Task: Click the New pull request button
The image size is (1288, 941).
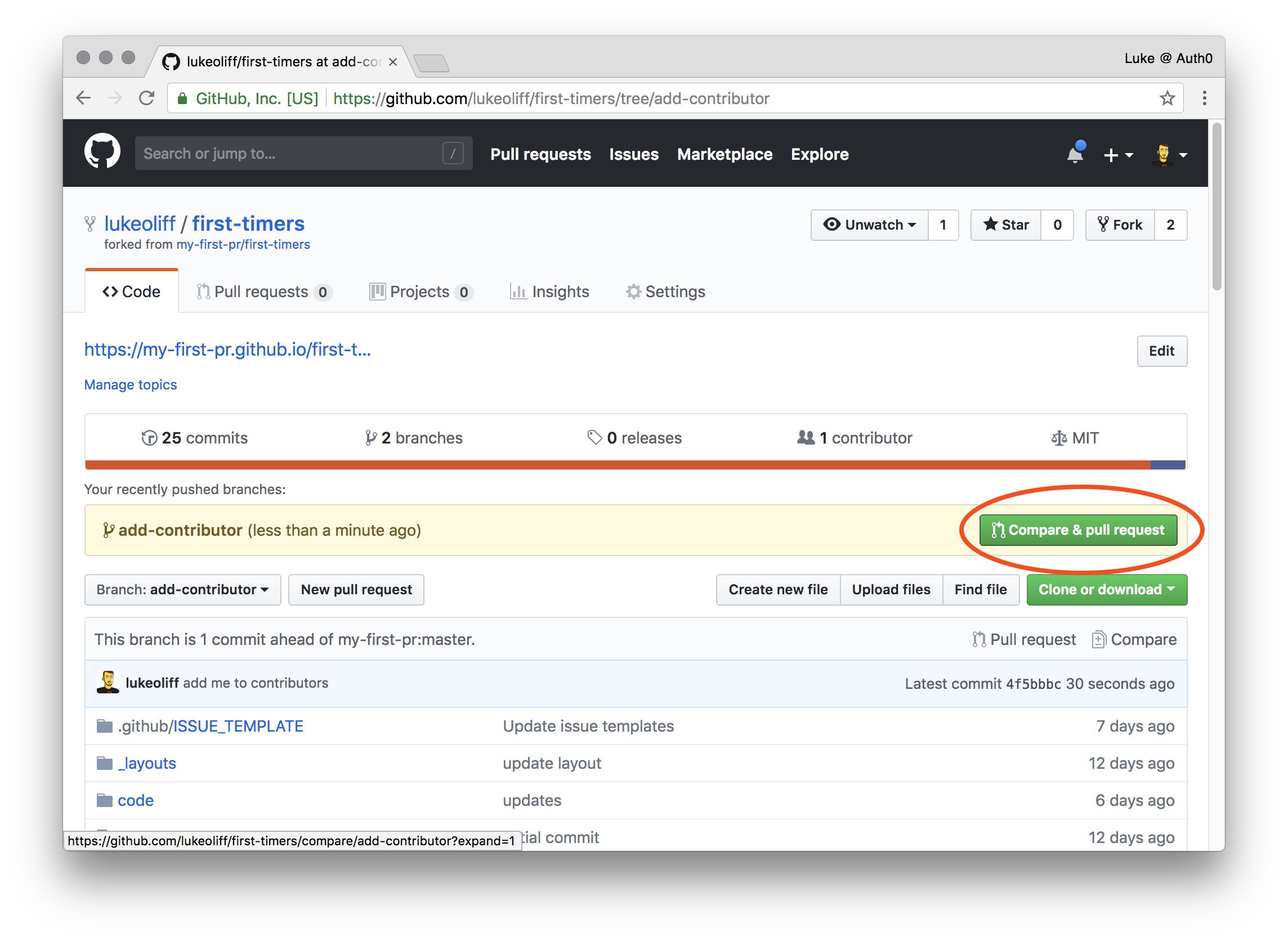Action: point(356,589)
